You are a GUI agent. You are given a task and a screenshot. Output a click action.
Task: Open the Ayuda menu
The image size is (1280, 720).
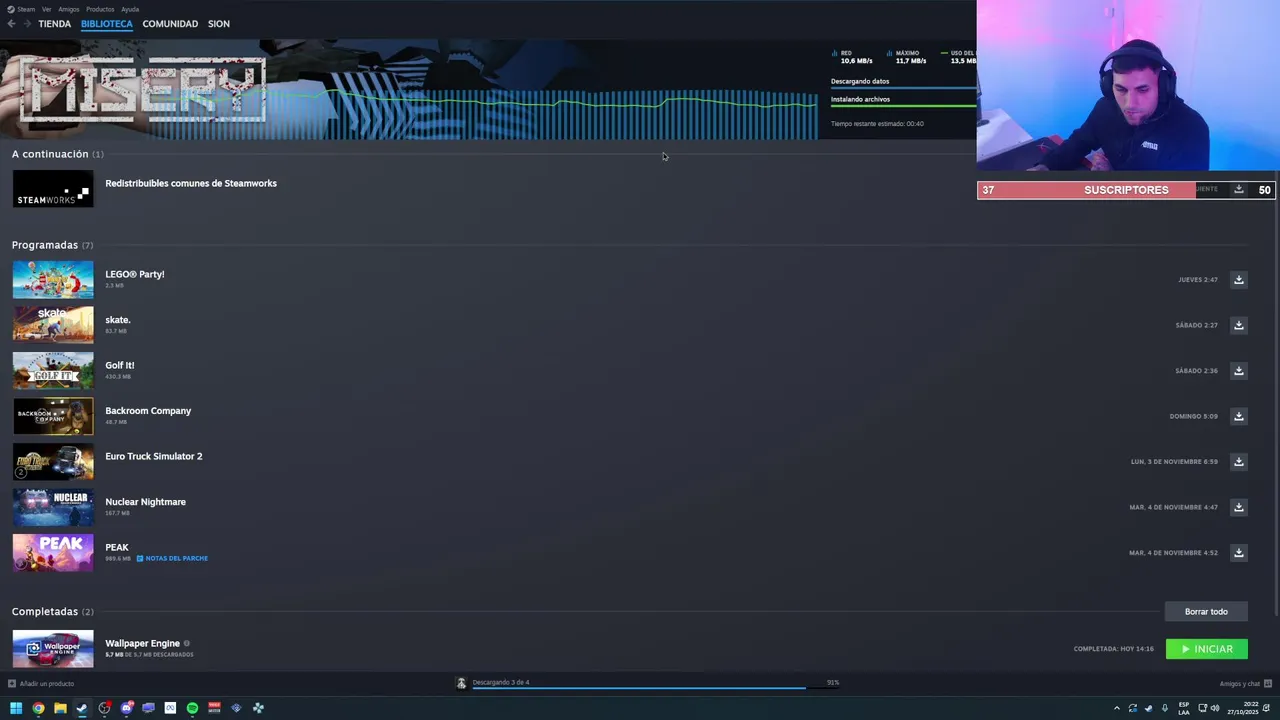click(x=130, y=9)
